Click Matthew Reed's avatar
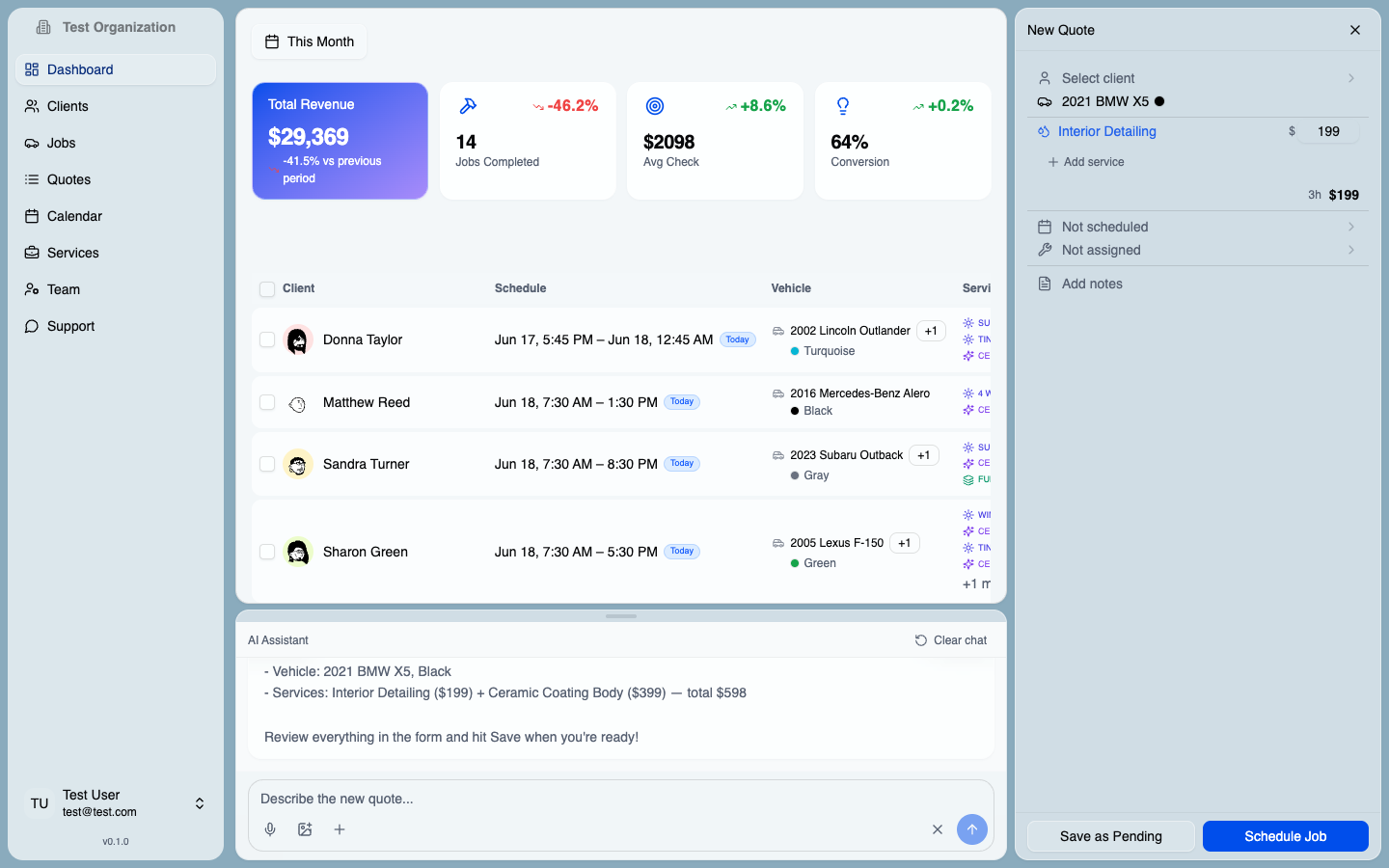Screen dimensions: 1389x868 click(x=298, y=403)
